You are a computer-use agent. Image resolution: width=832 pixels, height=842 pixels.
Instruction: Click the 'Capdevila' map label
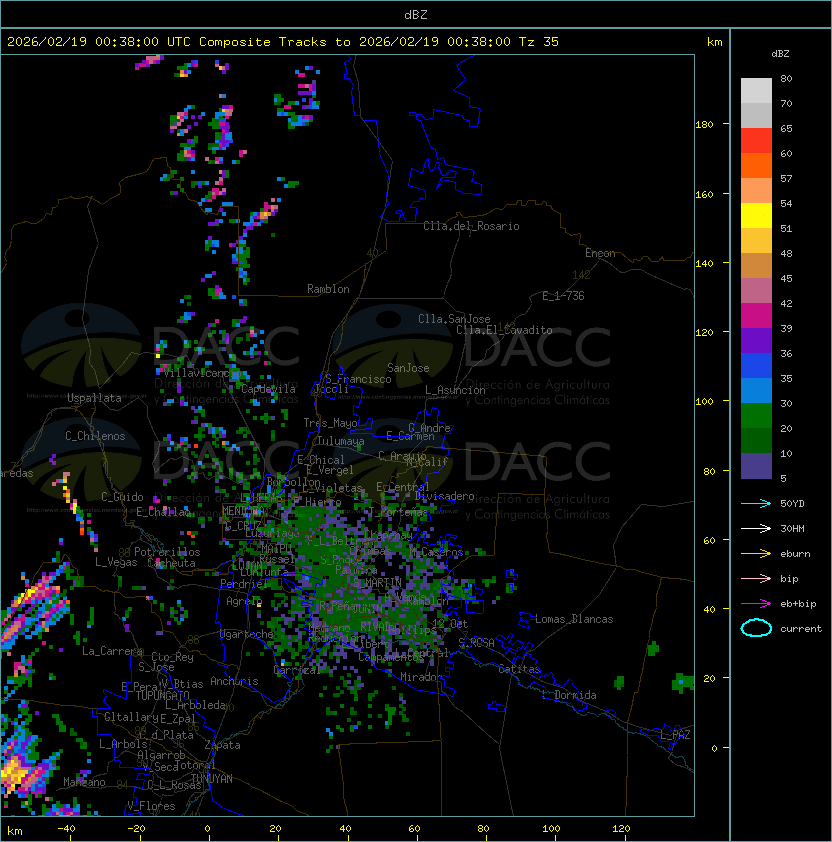(x=268, y=389)
